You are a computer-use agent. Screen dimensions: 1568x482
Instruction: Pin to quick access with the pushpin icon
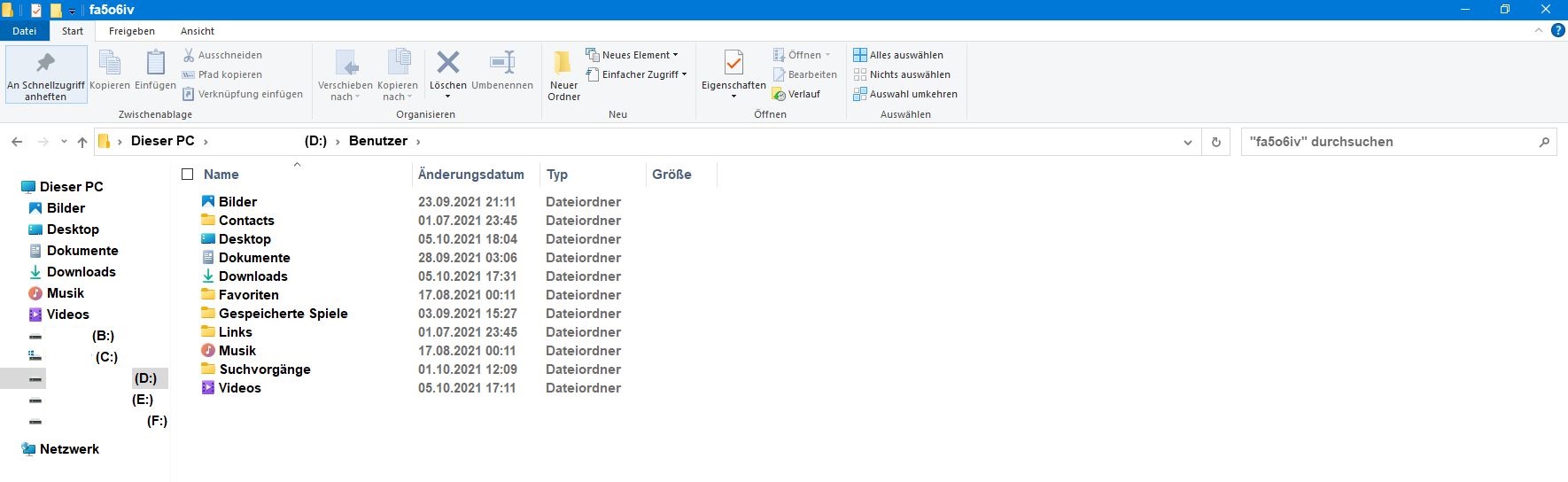tap(46, 74)
